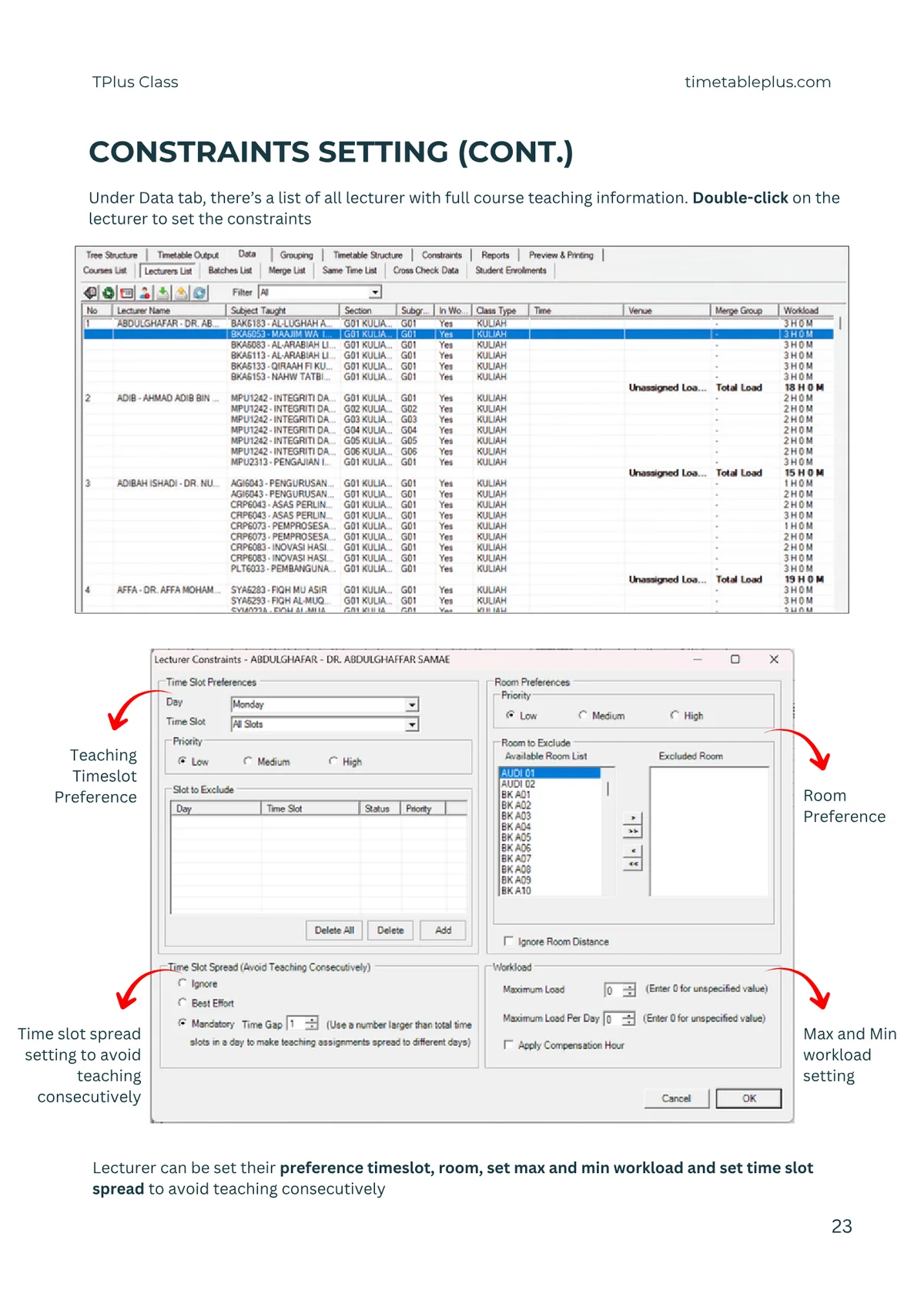
Task: Switch to the Data tab
Action: (x=247, y=254)
